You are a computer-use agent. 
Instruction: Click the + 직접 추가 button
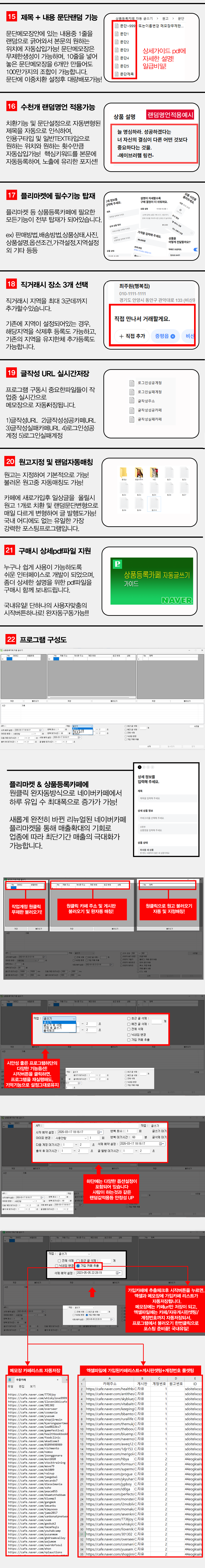[x=133, y=336]
